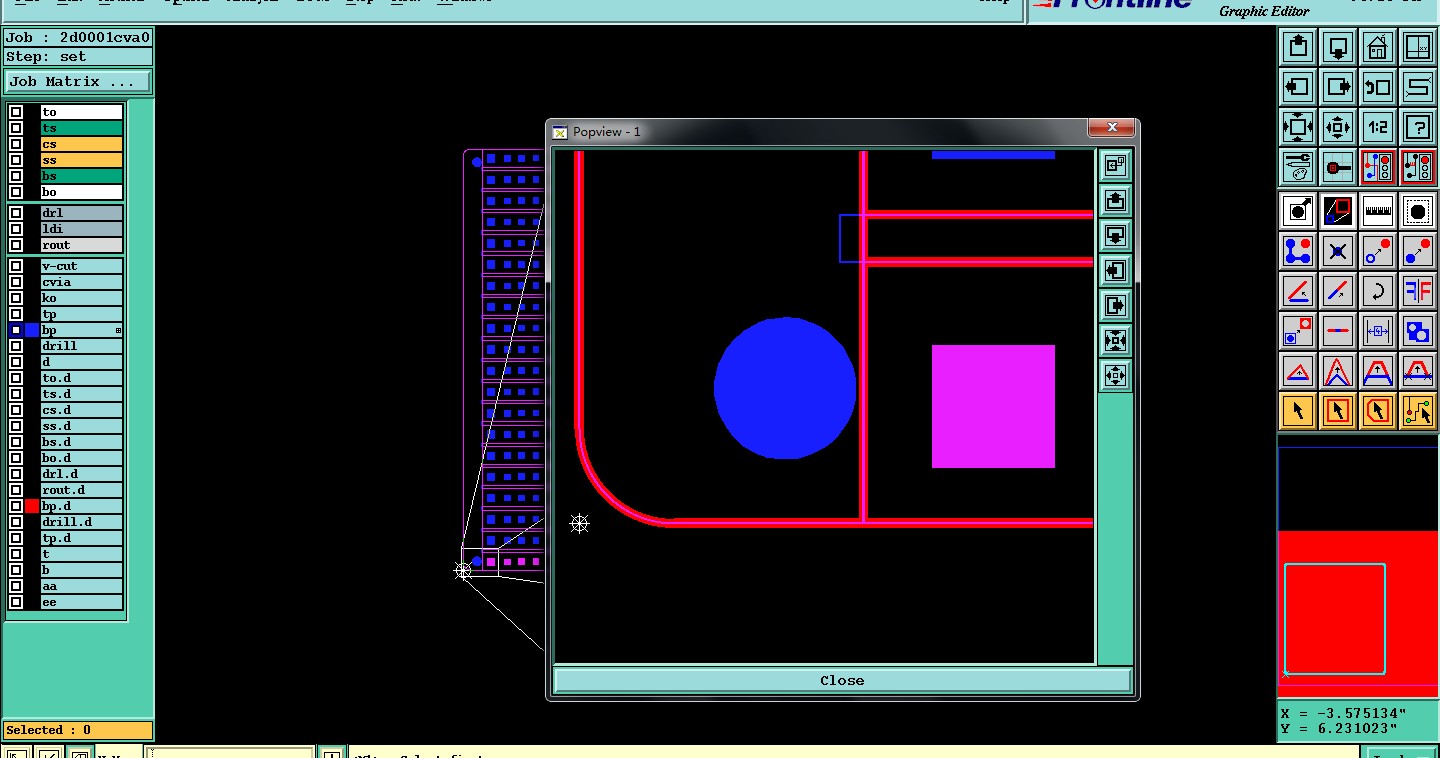Select the mirror F icon
The width and height of the screenshot is (1440, 758).
tap(1418, 290)
